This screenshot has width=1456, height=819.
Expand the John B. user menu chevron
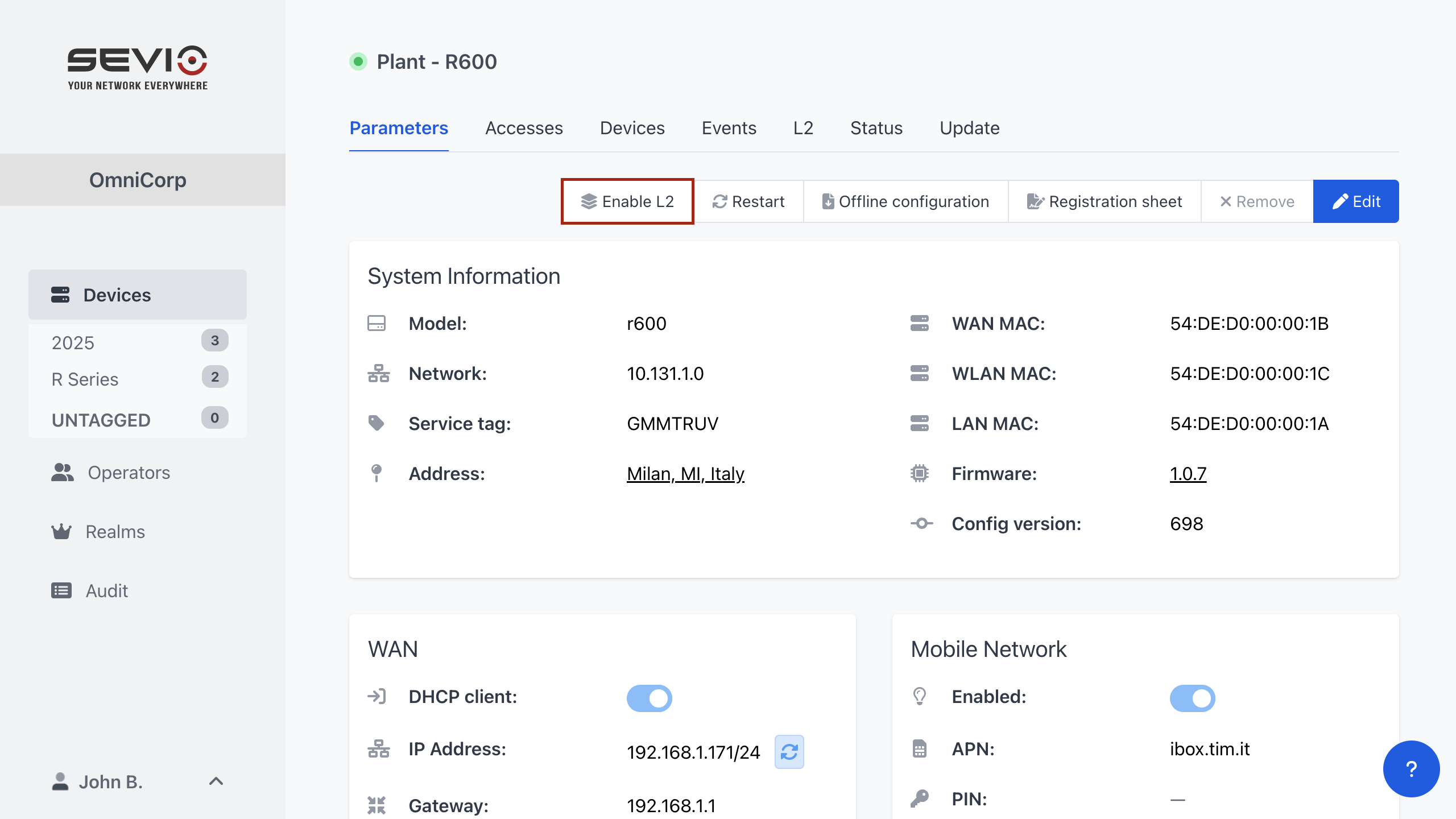point(216,781)
